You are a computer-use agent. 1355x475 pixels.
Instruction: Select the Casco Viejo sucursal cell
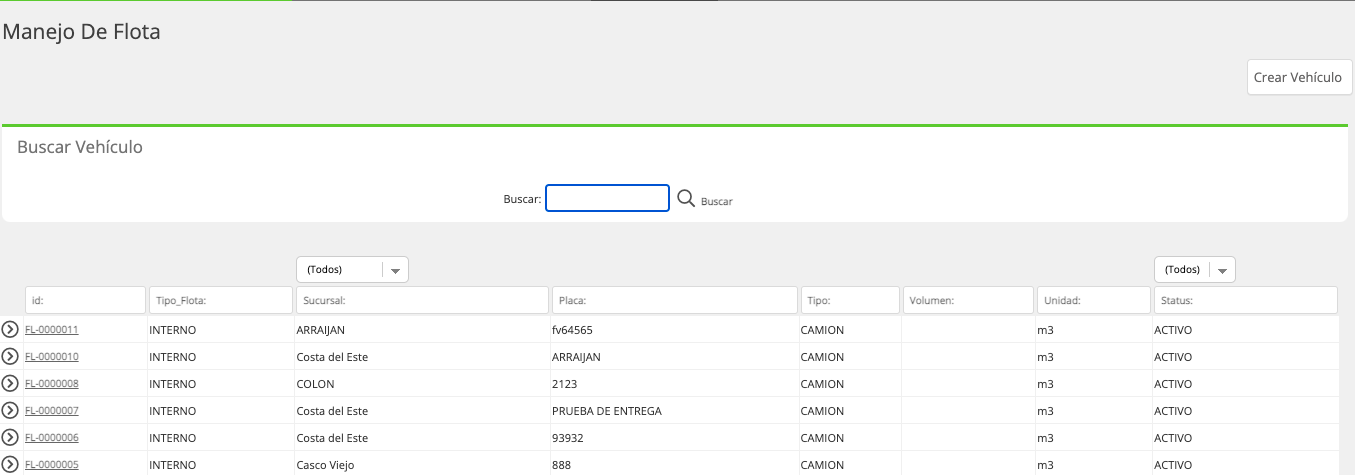click(325, 464)
